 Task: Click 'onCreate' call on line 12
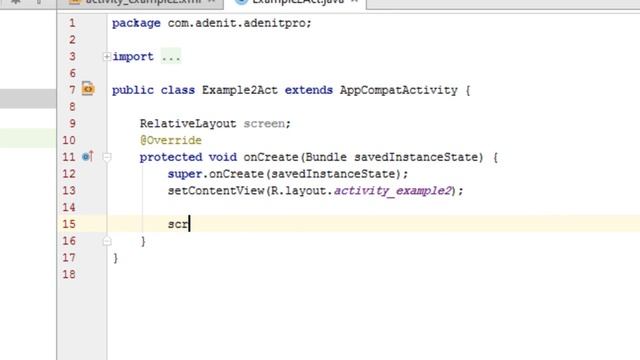(236, 174)
